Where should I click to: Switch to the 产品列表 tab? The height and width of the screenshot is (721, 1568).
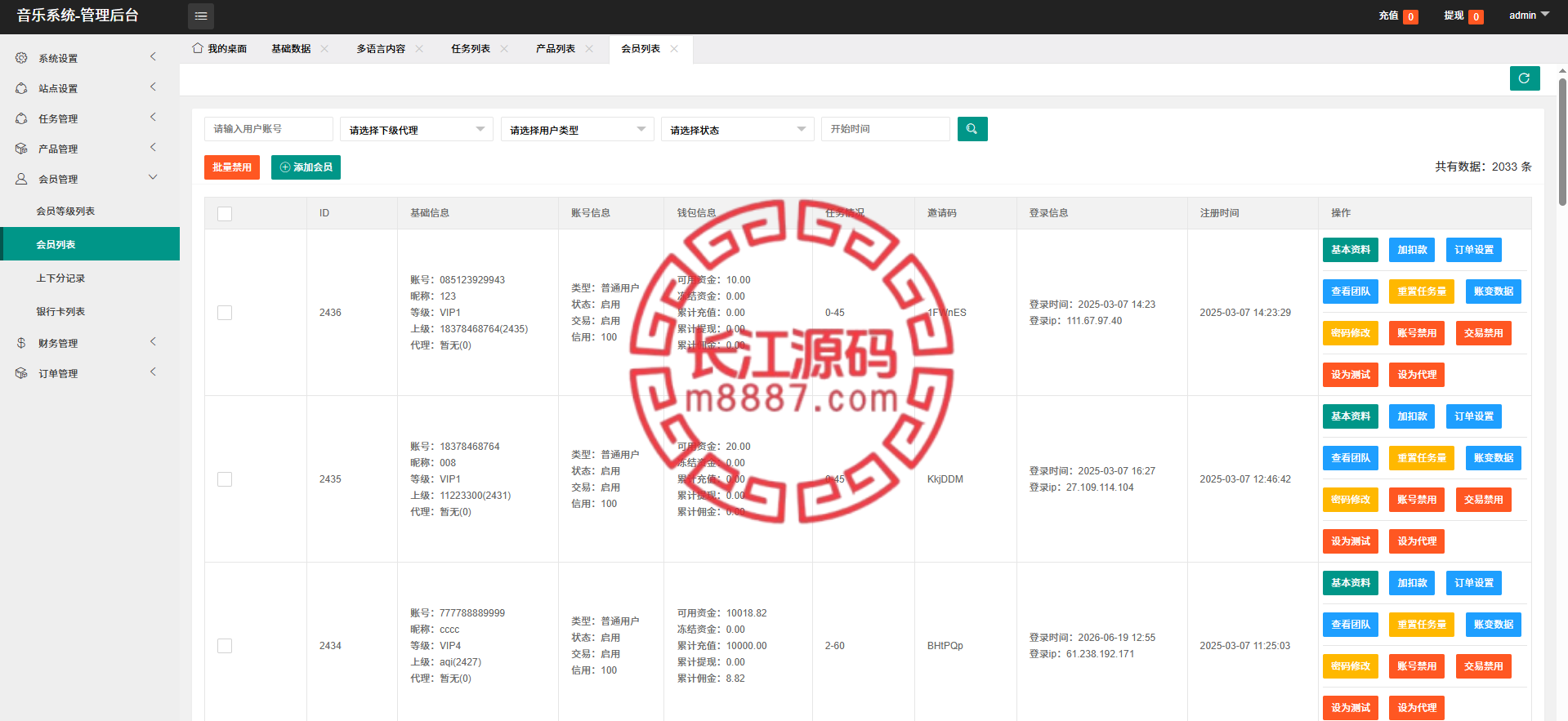coord(556,49)
